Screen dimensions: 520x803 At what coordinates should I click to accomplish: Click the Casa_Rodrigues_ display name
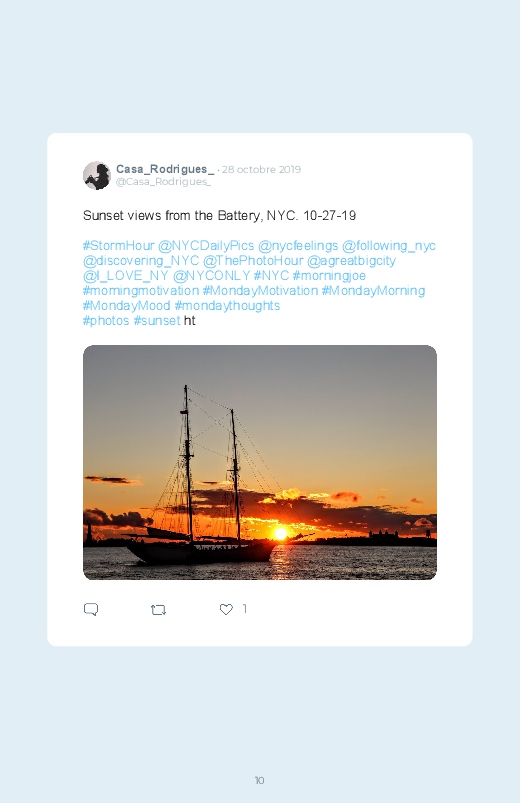165,169
